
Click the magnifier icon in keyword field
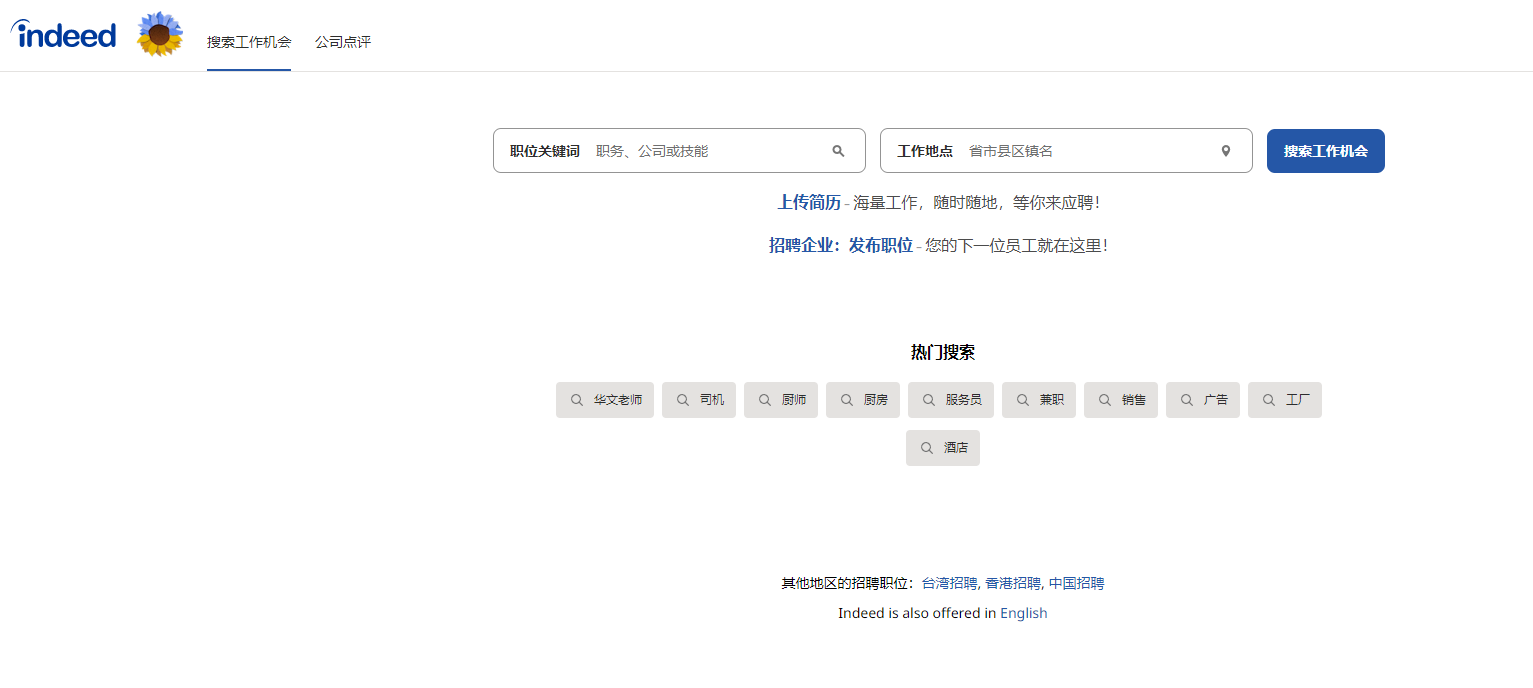(x=838, y=151)
